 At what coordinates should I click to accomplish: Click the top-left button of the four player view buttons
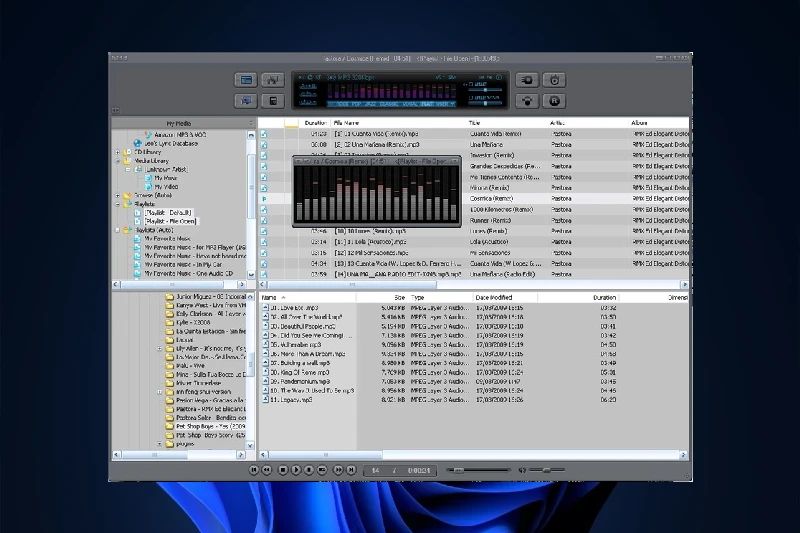[x=245, y=79]
